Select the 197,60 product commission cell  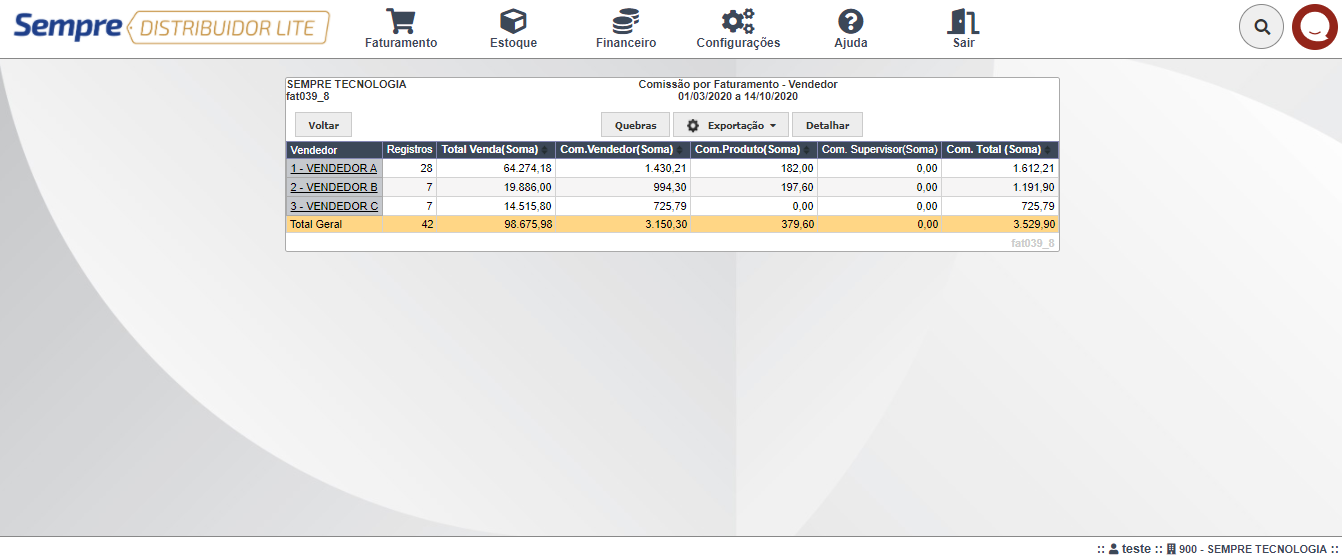[754, 187]
